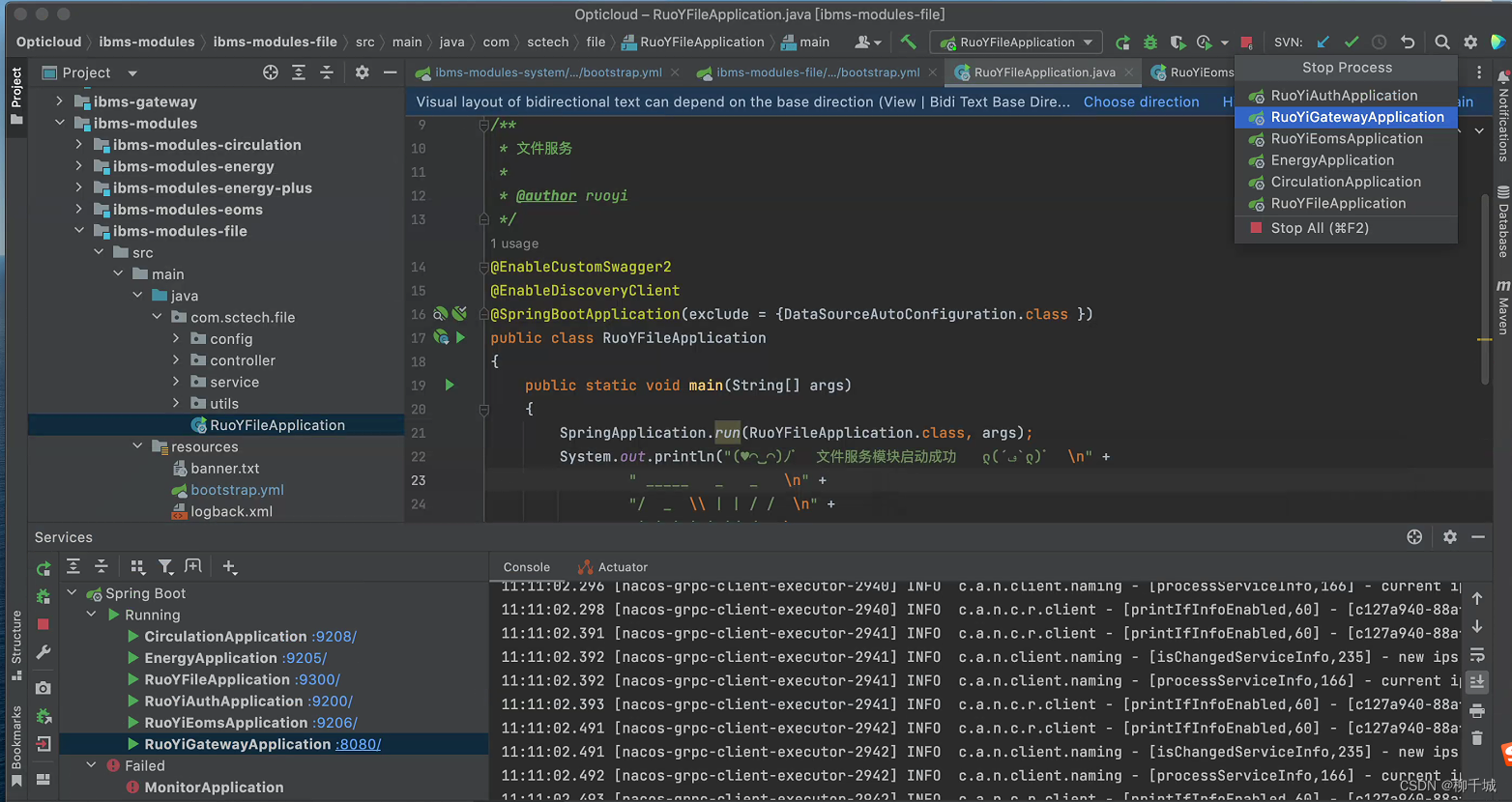Open the filter icon in Services toolbar
This screenshot has width=1512, height=802.
point(165,566)
